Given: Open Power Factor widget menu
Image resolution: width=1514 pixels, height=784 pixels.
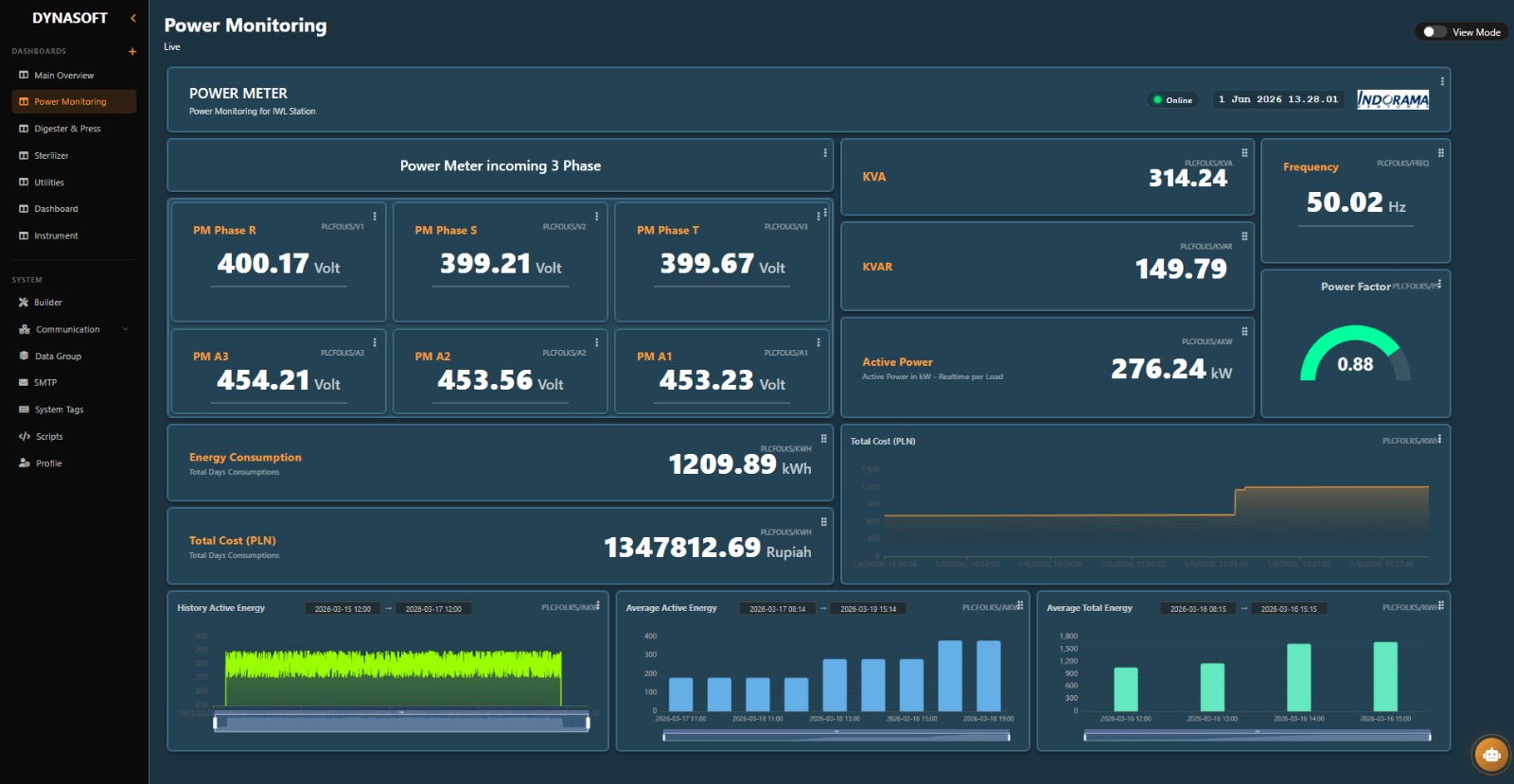Looking at the screenshot, I should pyautogui.click(x=1439, y=284).
